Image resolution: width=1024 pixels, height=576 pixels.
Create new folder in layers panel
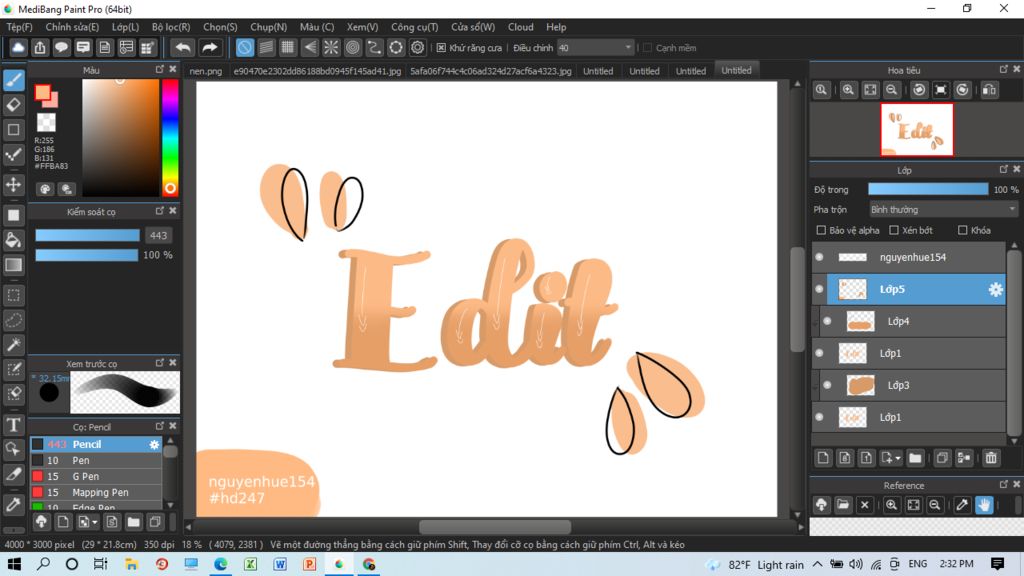tap(915, 458)
